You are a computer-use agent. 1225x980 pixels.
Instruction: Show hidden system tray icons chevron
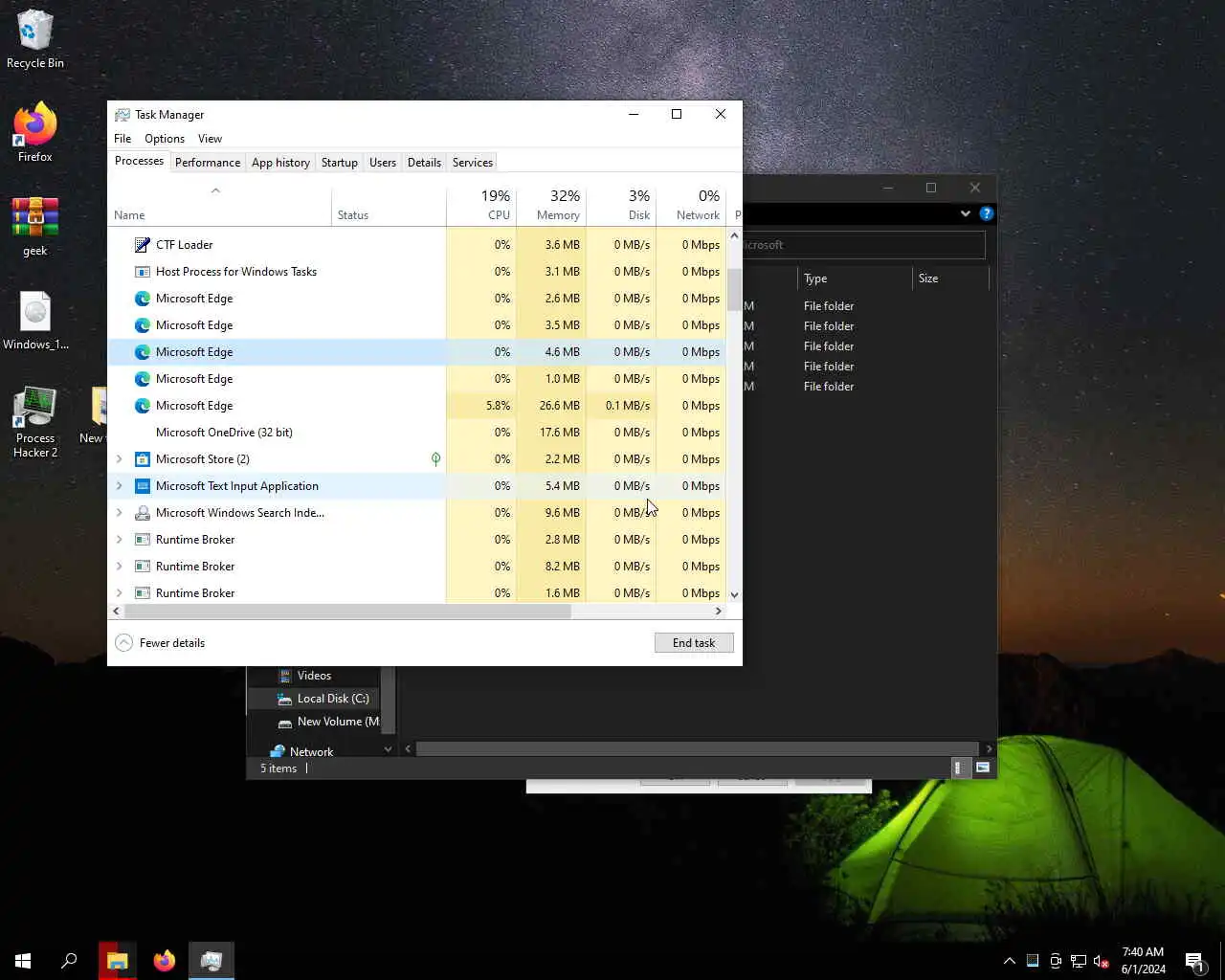tap(1009, 961)
